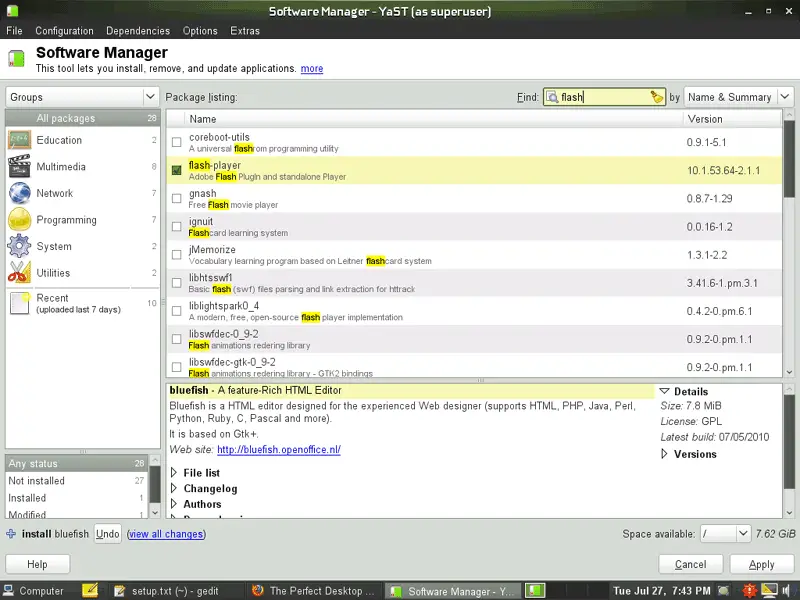Viewport: 800px width, 600px height.
Task: Check the libswfdec-gtk-0_9-2 checkbox
Action: pyautogui.click(x=177, y=366)
